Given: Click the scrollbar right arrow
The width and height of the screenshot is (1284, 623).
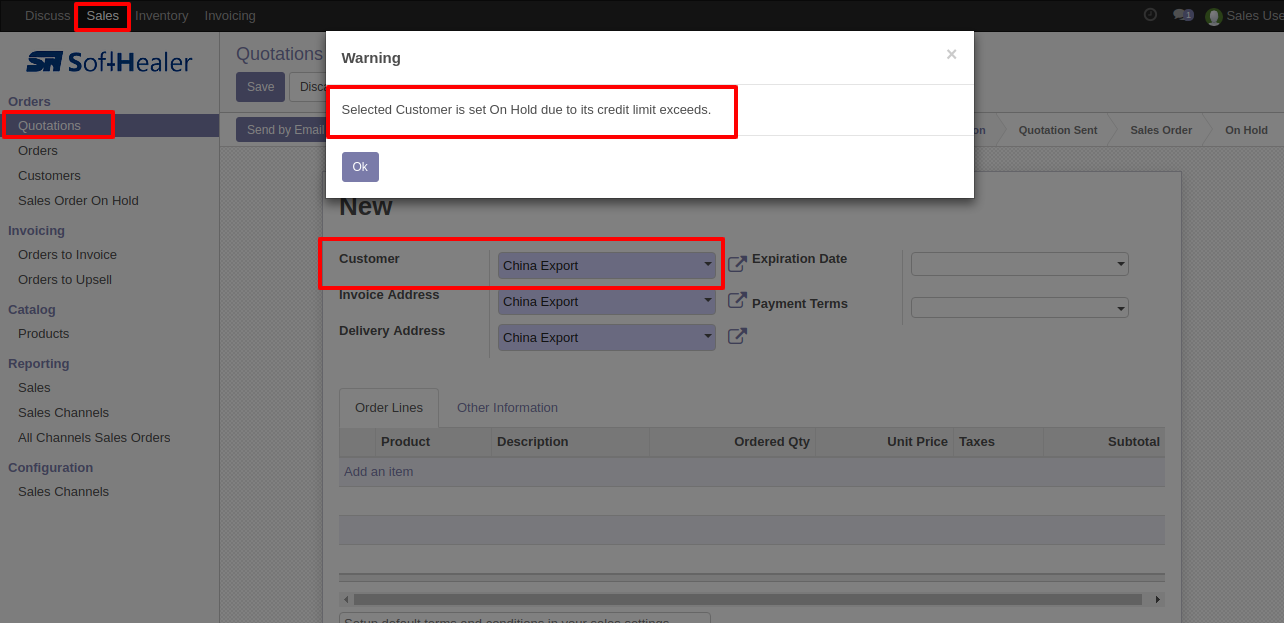Looking at the screenshot, I should 1158,599.
